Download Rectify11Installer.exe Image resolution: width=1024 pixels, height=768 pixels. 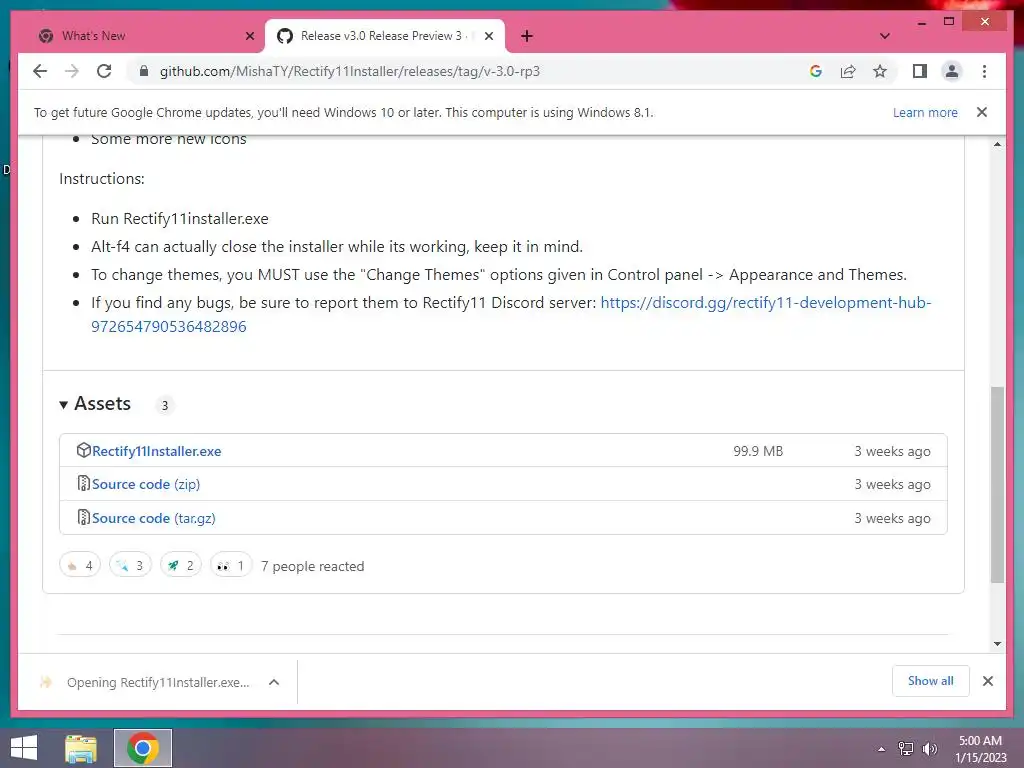(x=157, y=451)
